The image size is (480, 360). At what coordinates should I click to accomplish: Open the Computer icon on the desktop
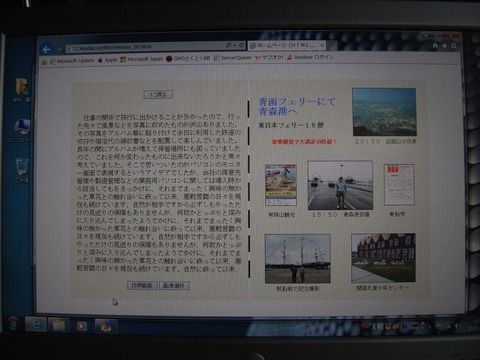[x=21, y=131]
